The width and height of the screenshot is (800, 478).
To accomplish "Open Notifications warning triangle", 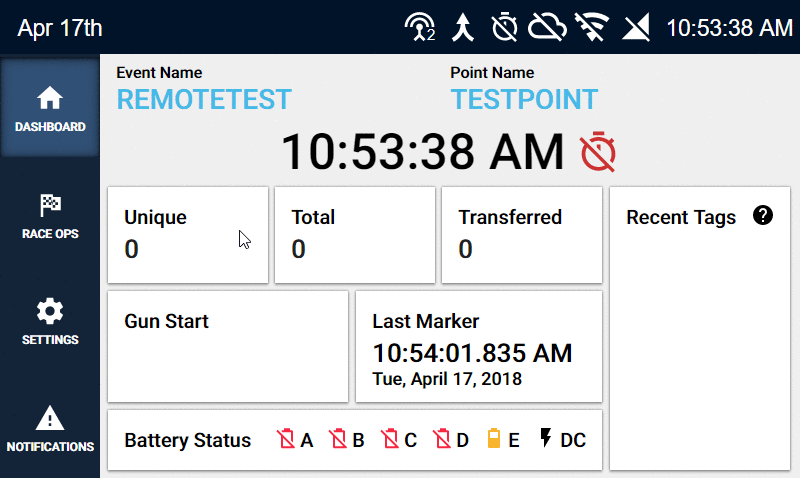I will [x=49, y=418].
